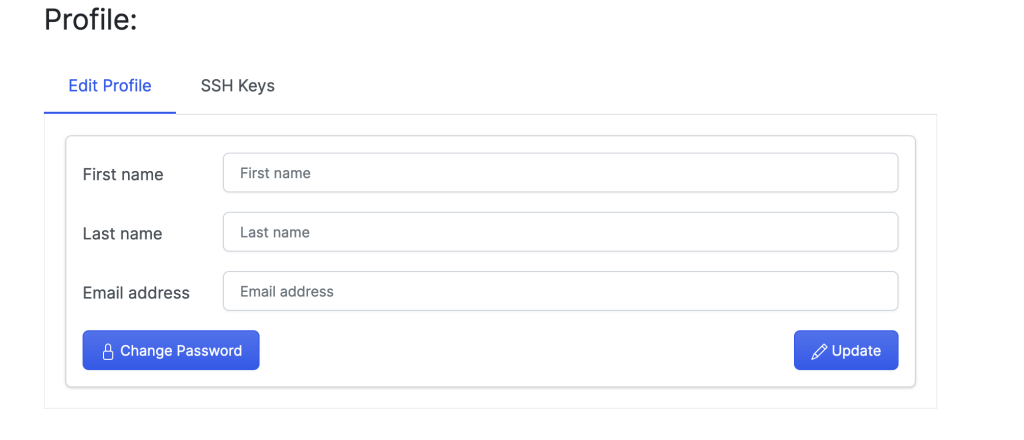Click the First name label
This screenshot has height=440, width=1024.
(123, 174)
